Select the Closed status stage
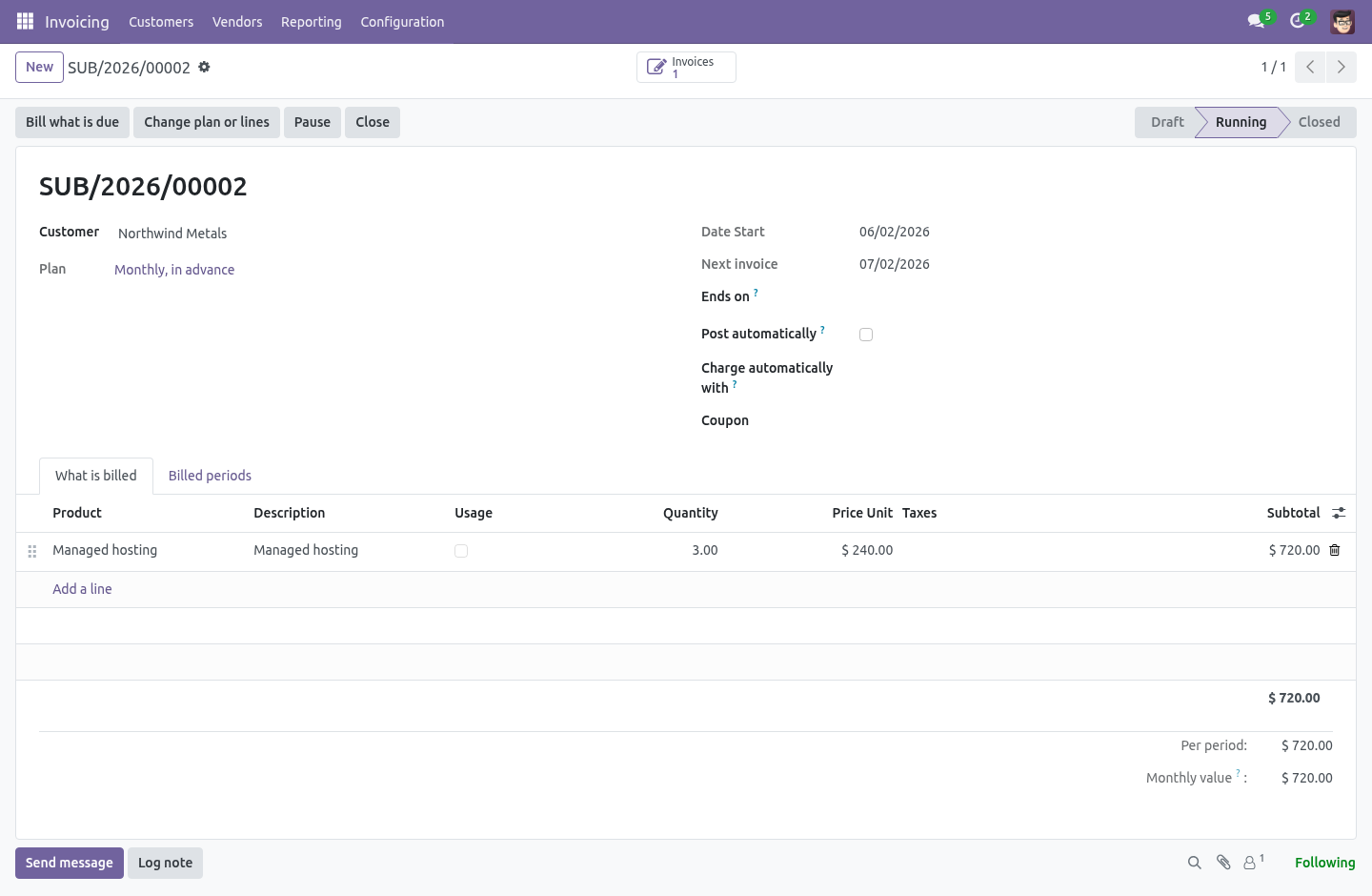 click(x=1321, y=122)
